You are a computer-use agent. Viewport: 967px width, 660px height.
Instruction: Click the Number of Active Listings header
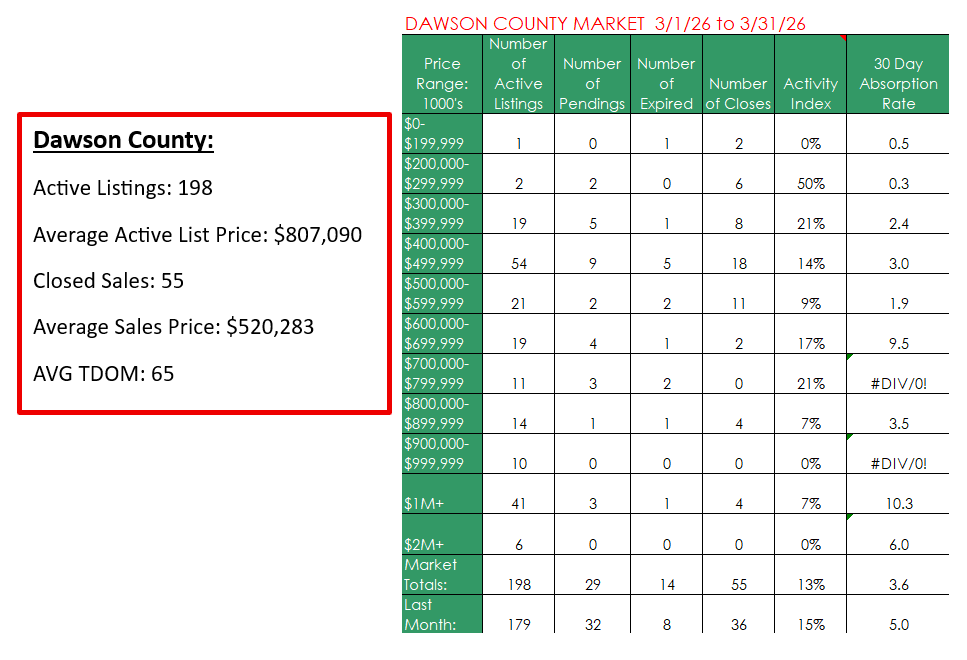518,73
